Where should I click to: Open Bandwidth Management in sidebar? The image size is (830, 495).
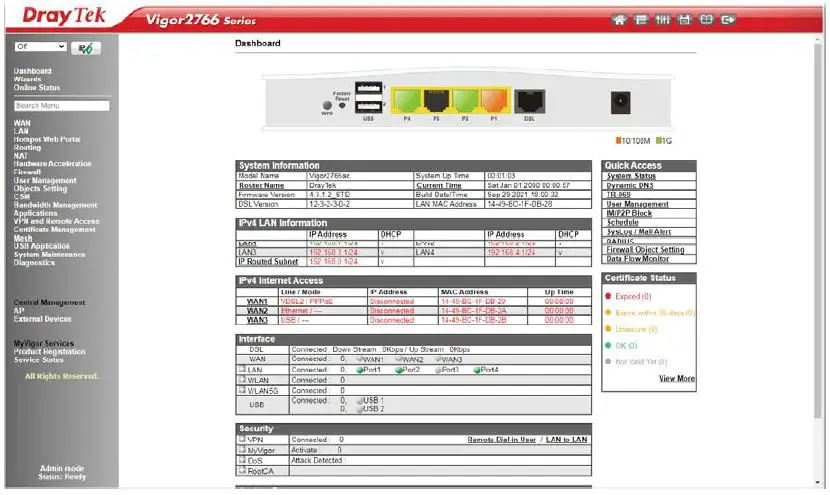(56, 205)
